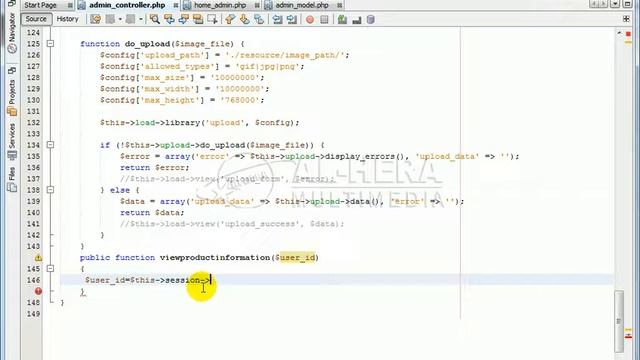Click on 'viewproductinformation' function name

215,258
